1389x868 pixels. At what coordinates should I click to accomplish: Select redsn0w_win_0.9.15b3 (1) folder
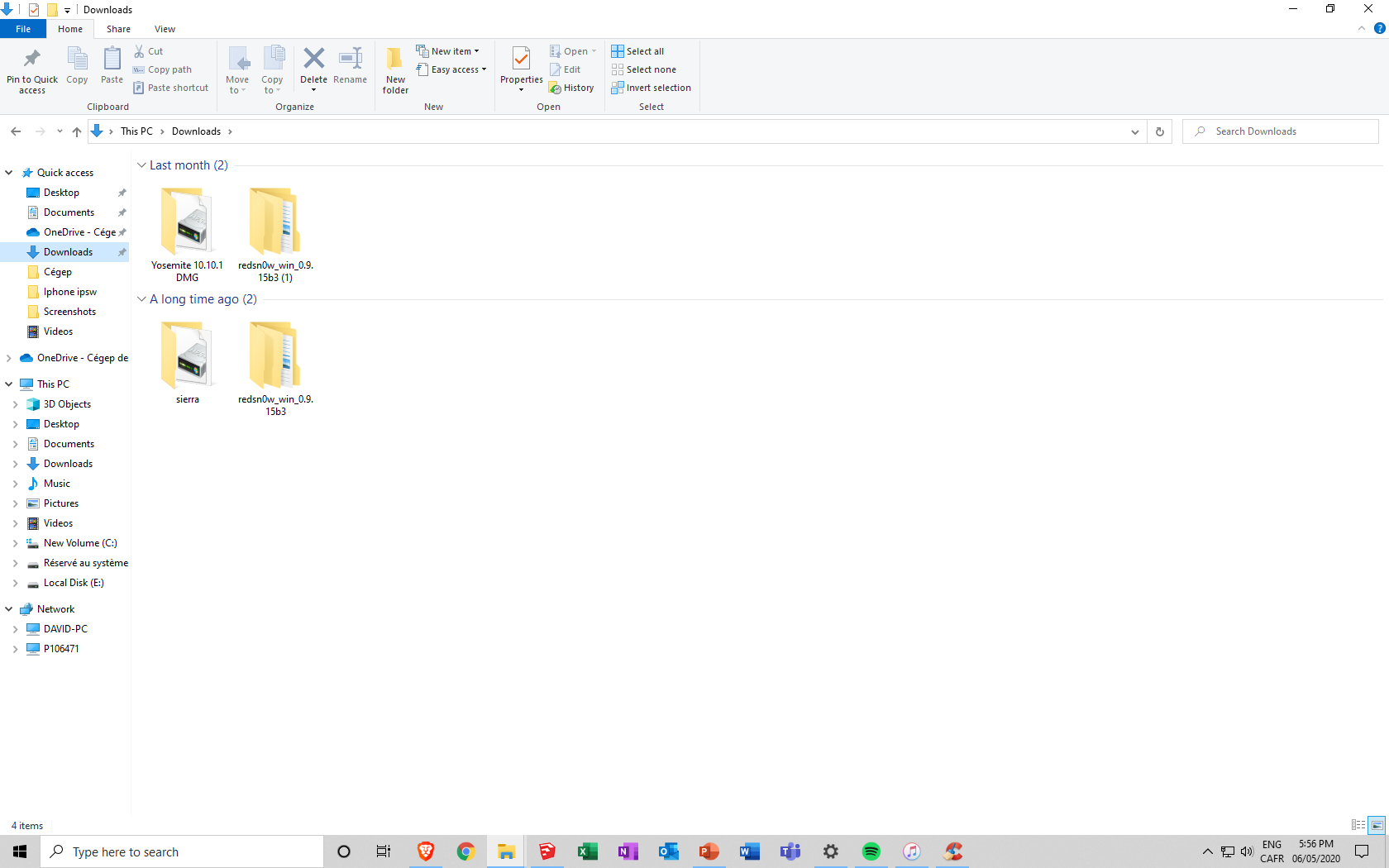(275, 235)
